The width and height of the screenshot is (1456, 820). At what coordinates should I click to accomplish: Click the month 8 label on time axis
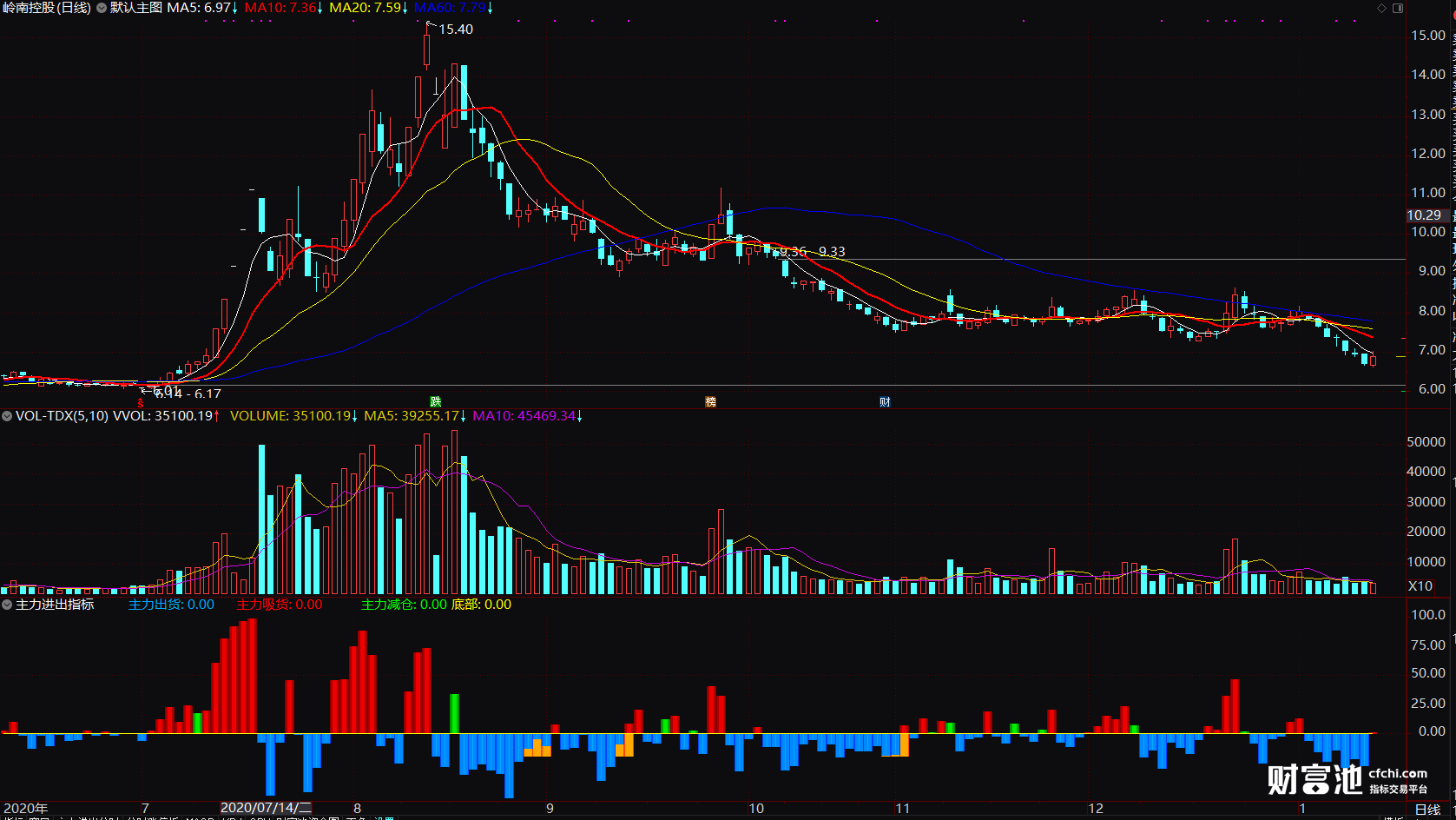[357, 808]
